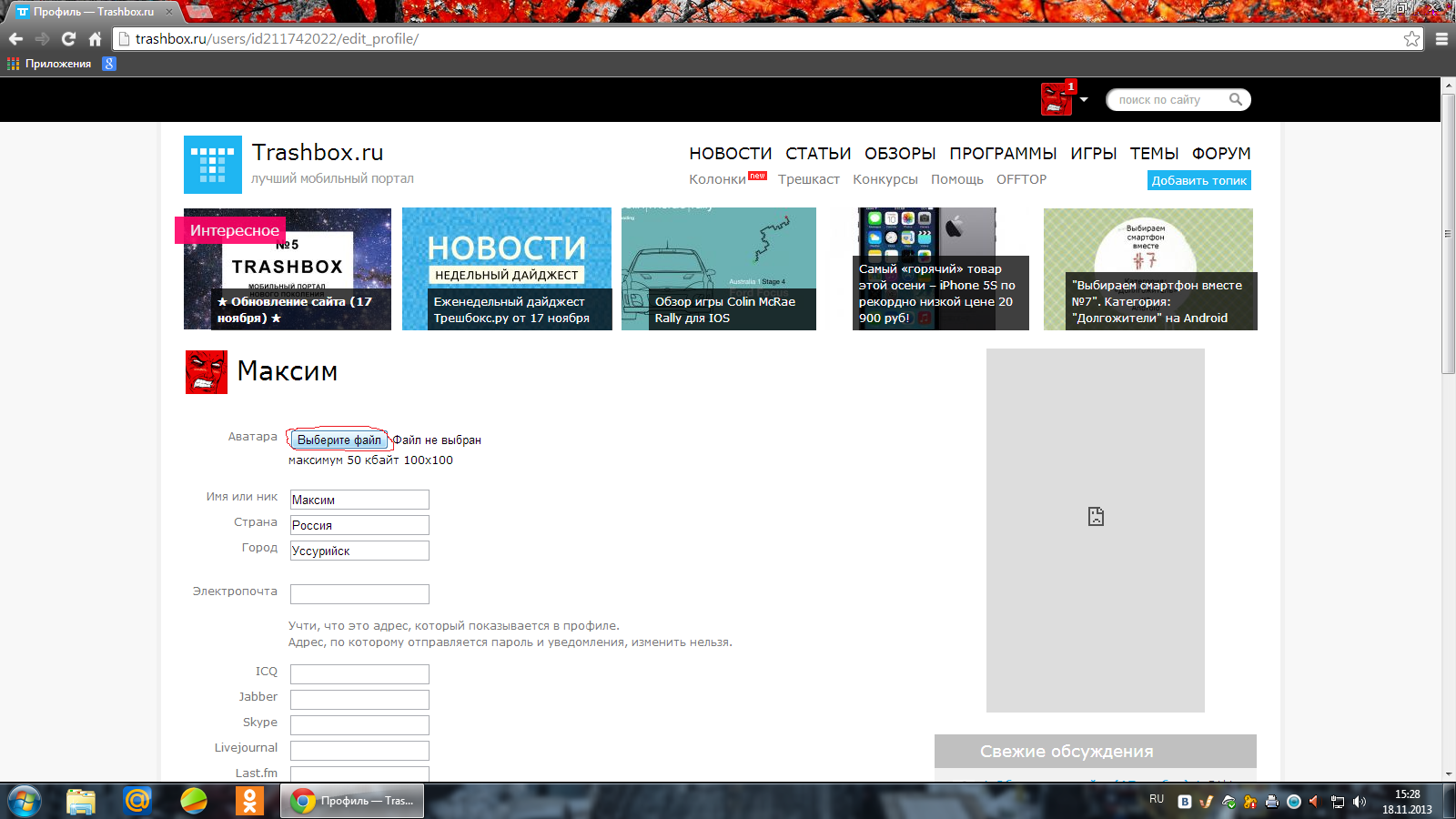Open the Приложения apps shortcut
The image size is (1456, 819).
tap(49, 64)
